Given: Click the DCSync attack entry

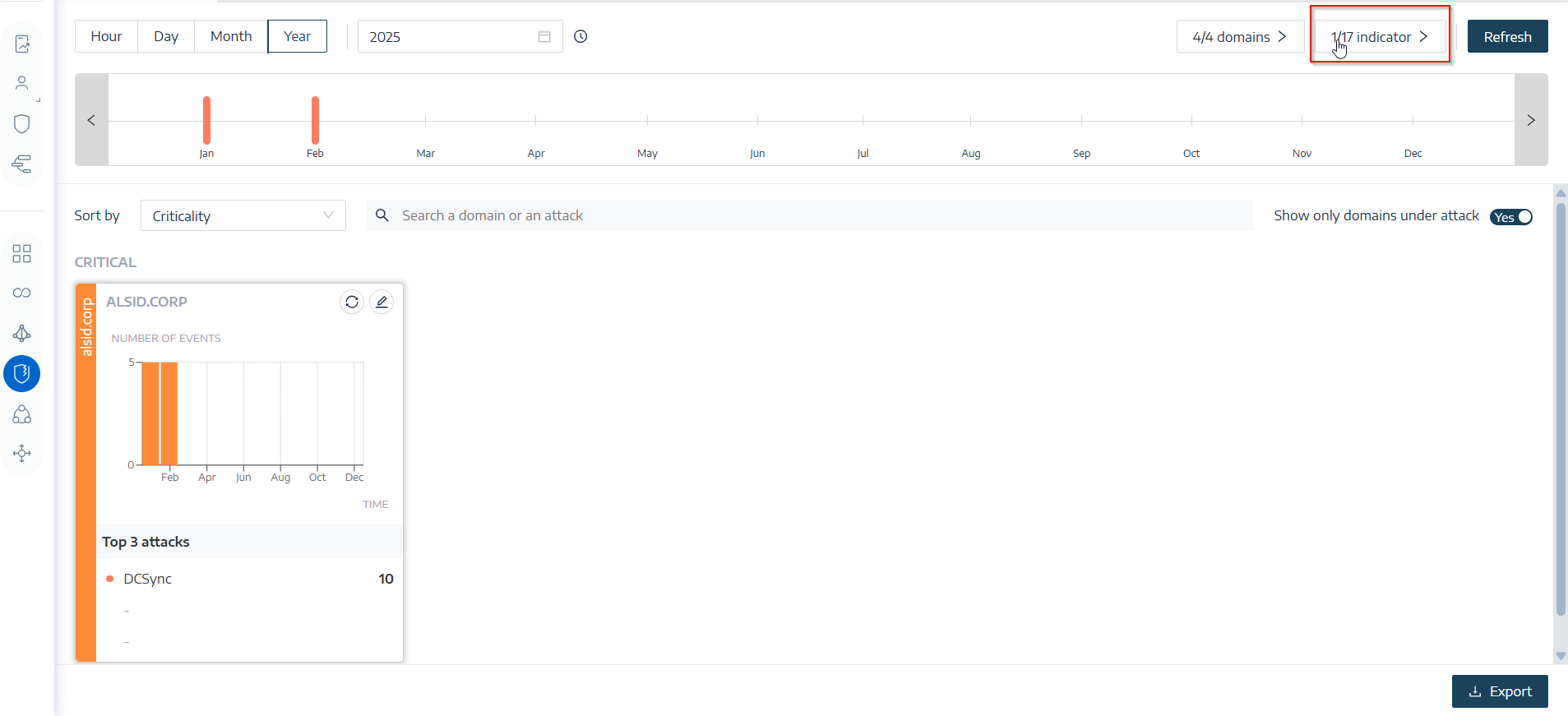Looking at the screenshot, I should tap(148, 579).
